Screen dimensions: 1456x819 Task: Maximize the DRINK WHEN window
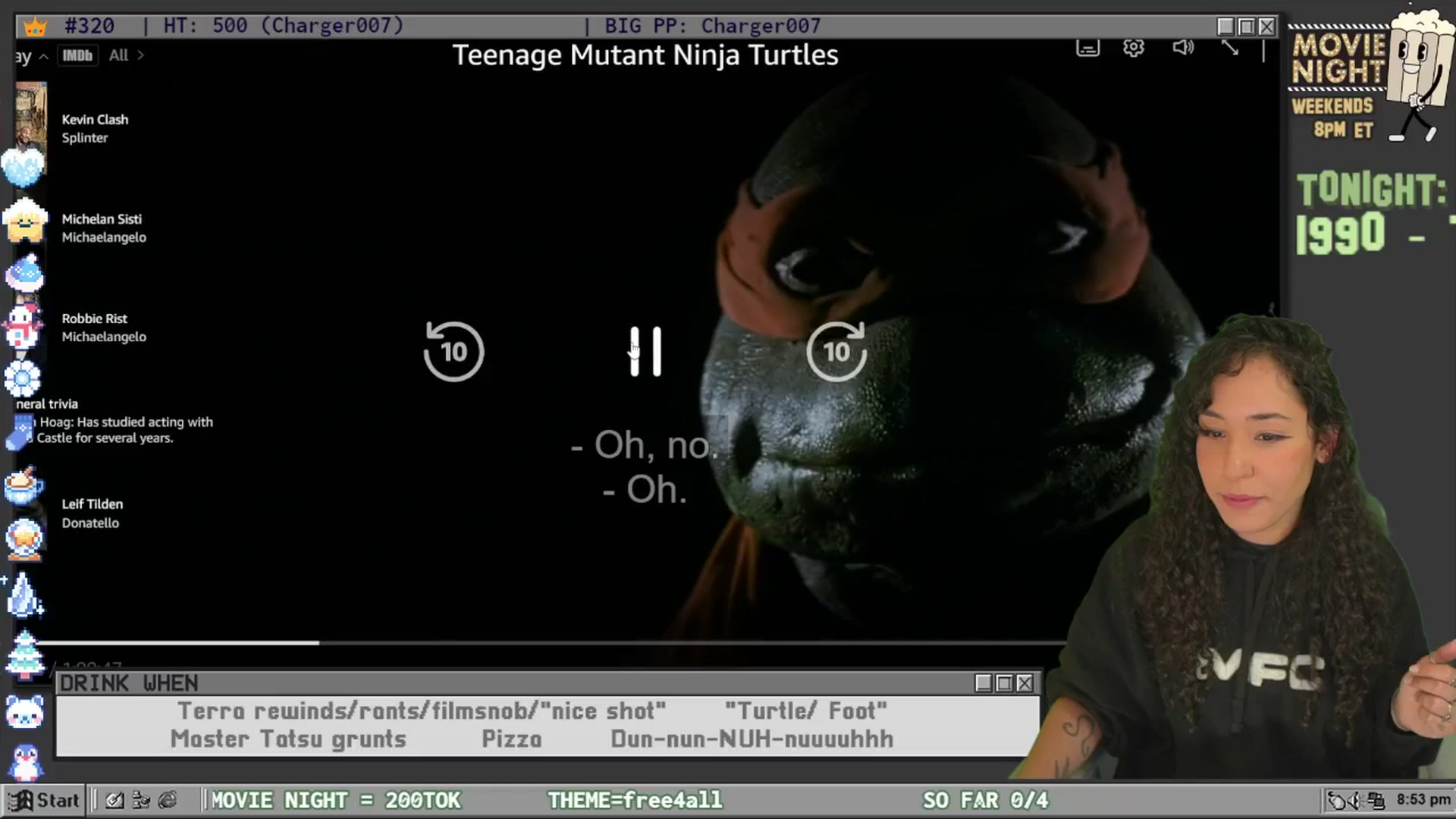click(1004, 683)
